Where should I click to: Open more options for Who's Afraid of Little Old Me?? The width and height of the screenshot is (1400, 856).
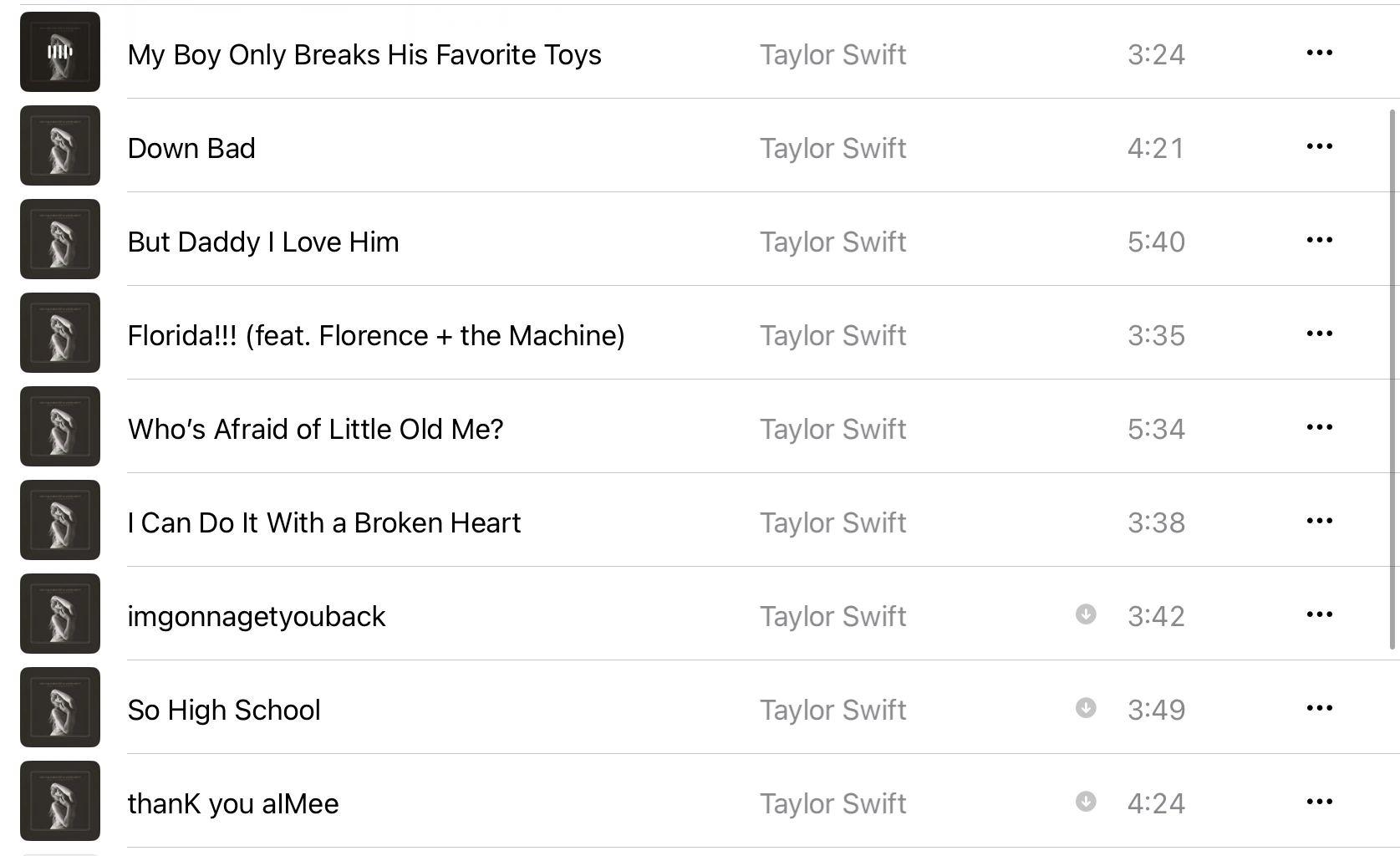tap(1319, 427)
